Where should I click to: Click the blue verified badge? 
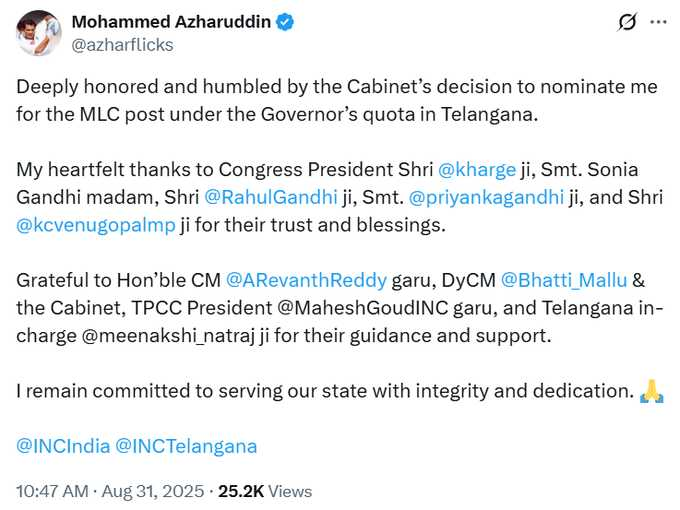coord(283,22)
